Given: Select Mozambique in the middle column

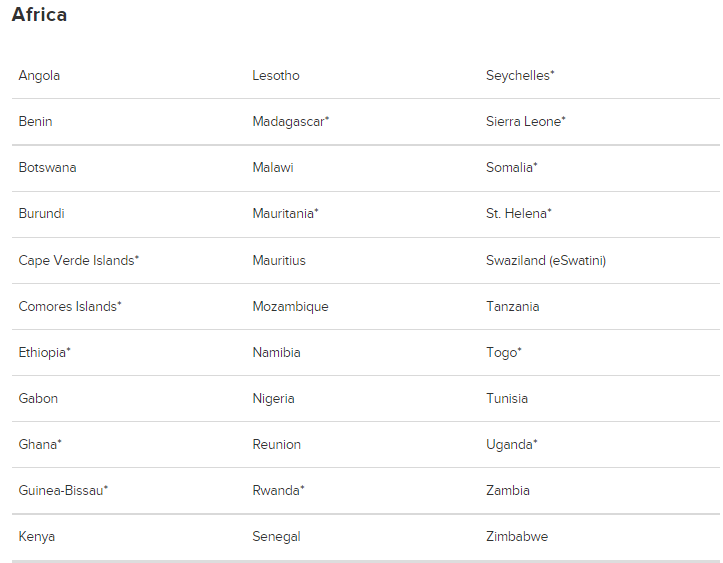Looking at the screenshot, I should (x=290, y=307).
